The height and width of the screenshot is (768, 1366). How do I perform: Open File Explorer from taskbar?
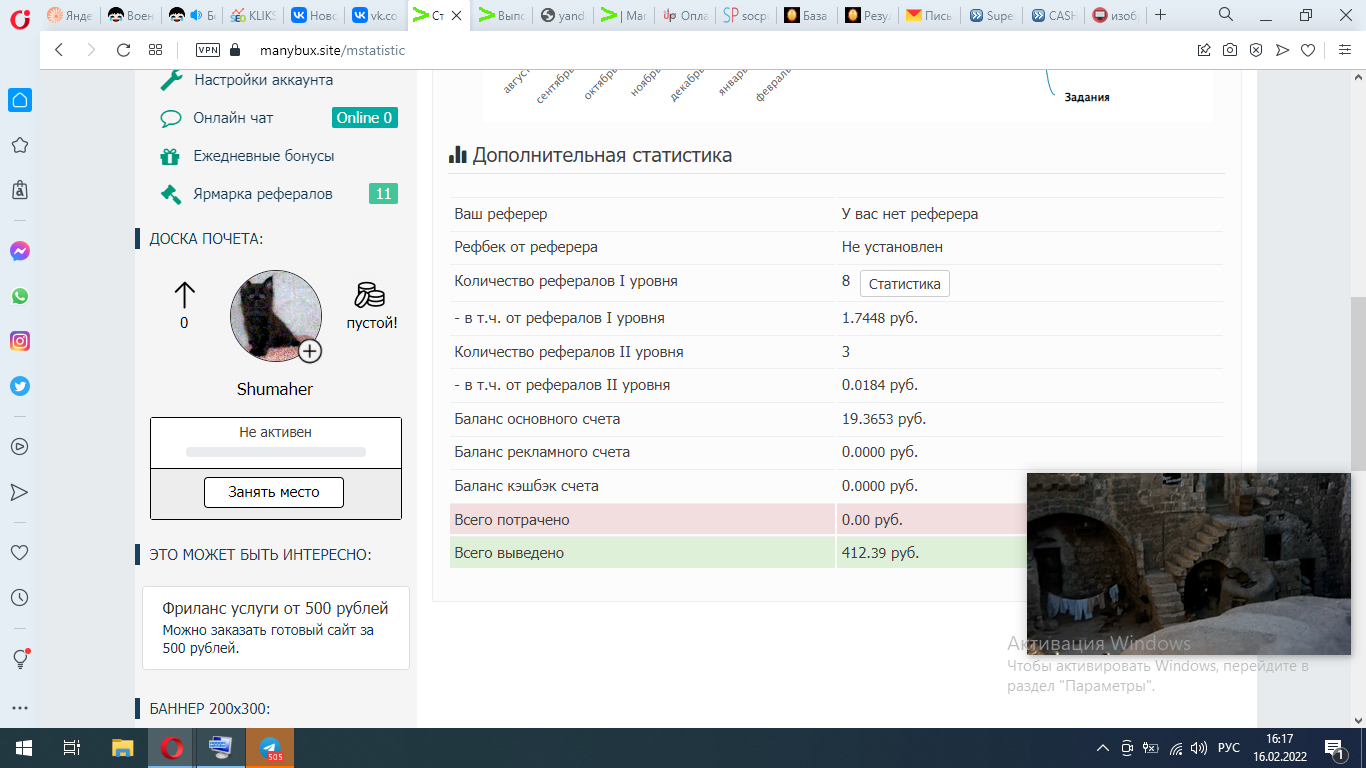pos(122,748)
